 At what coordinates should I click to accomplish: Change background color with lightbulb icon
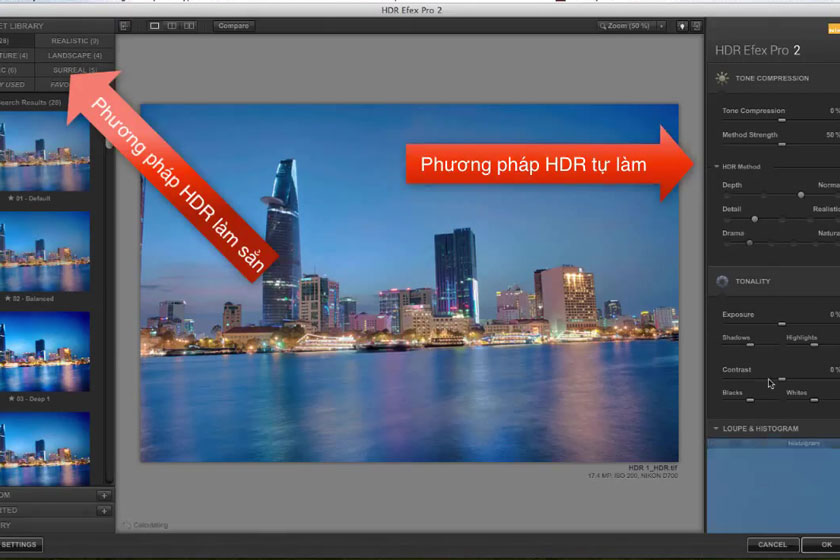coord(681,26)
